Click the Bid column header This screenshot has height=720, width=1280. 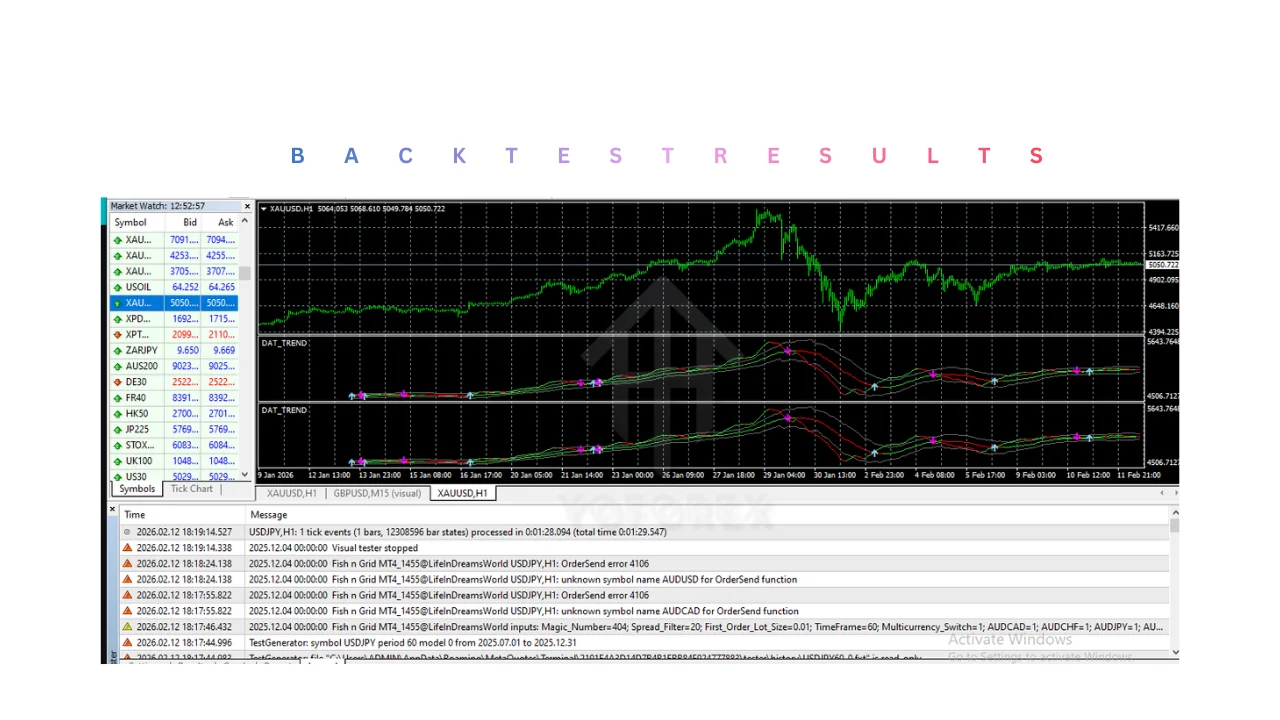tap(189, 222)
